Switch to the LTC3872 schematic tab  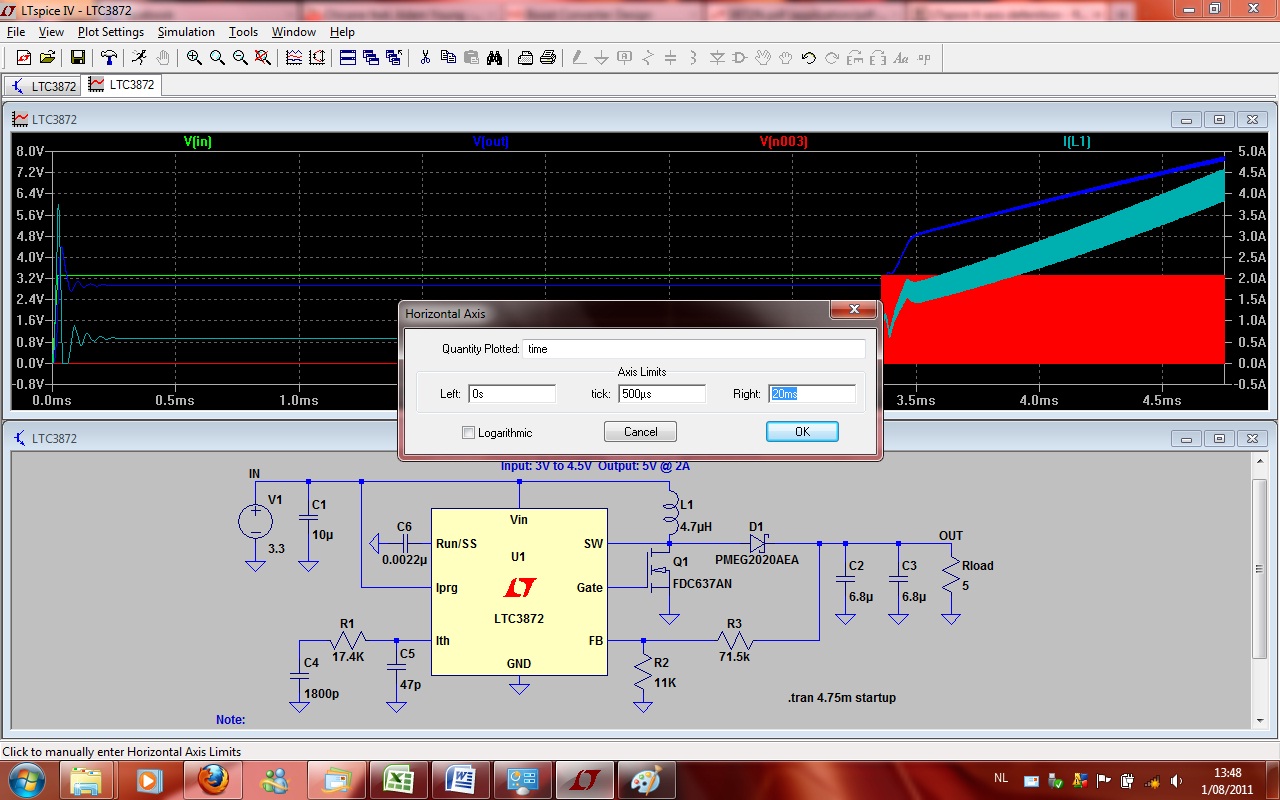point(44,86)
